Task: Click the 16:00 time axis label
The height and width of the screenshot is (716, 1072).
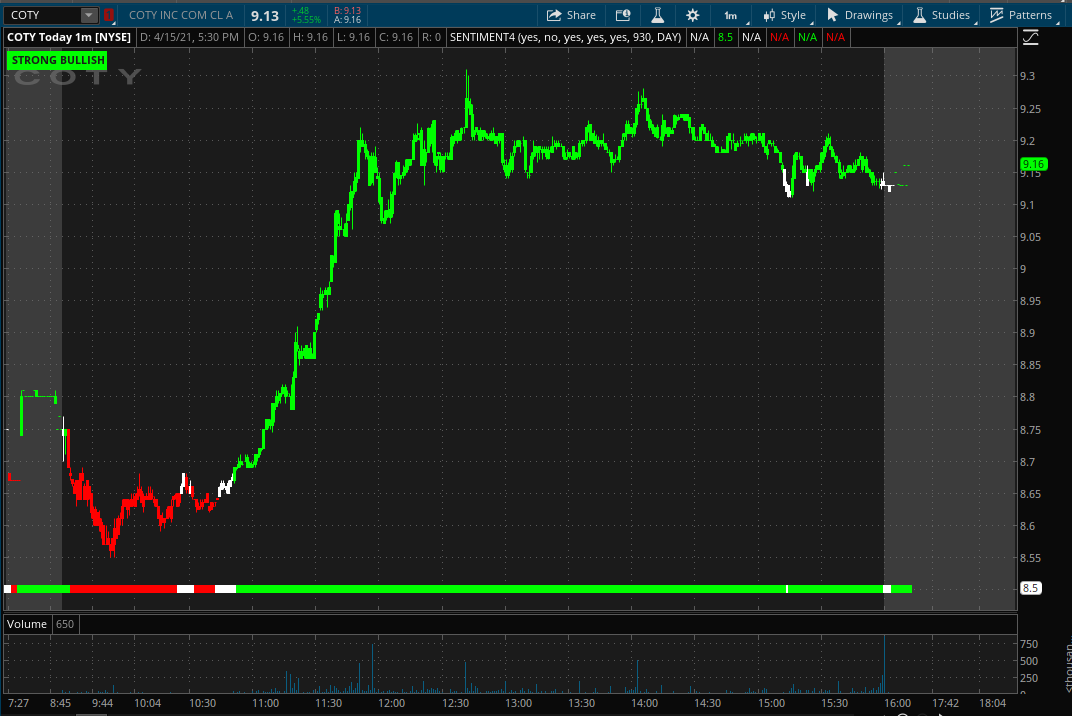Action: [897, 703]
